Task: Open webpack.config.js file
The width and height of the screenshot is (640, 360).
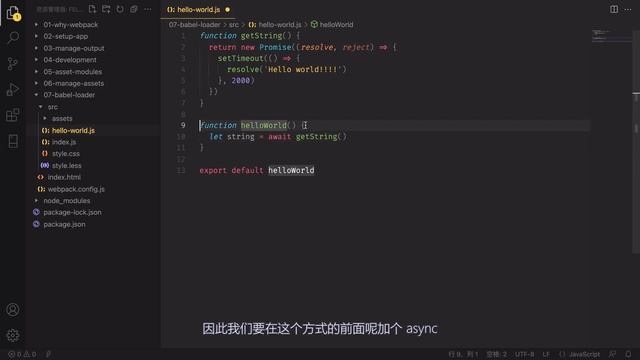Action: (x=76, y=189)
